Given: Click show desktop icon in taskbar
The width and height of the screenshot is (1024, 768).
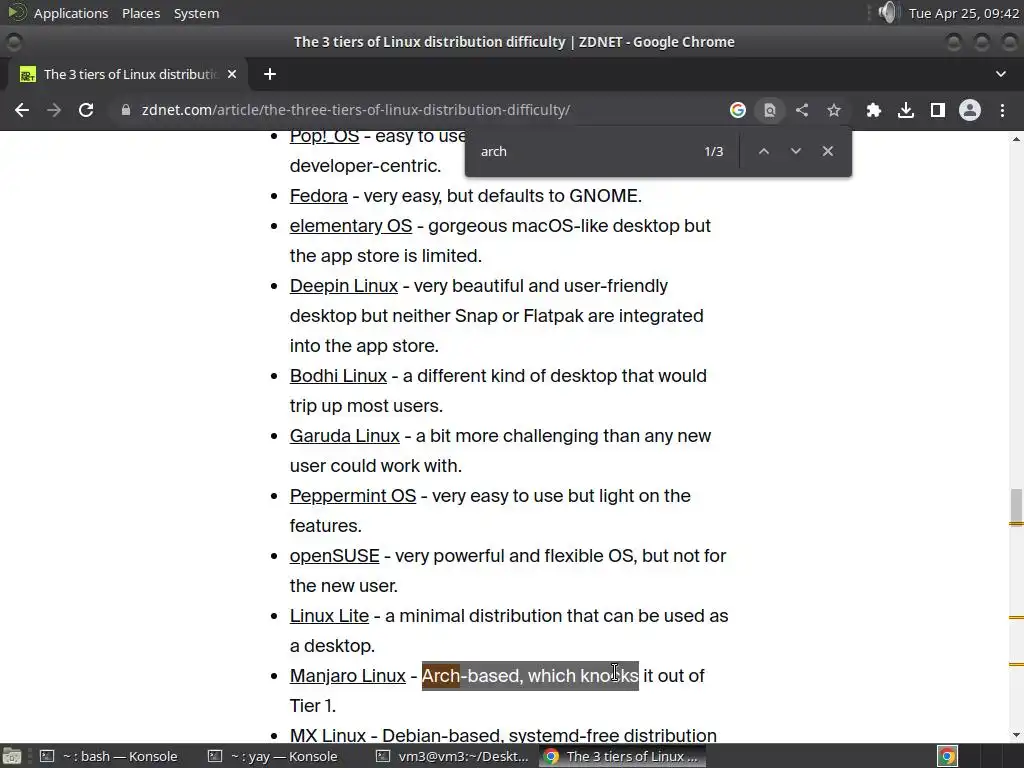Looking at the screenshot, I should 11,756.
